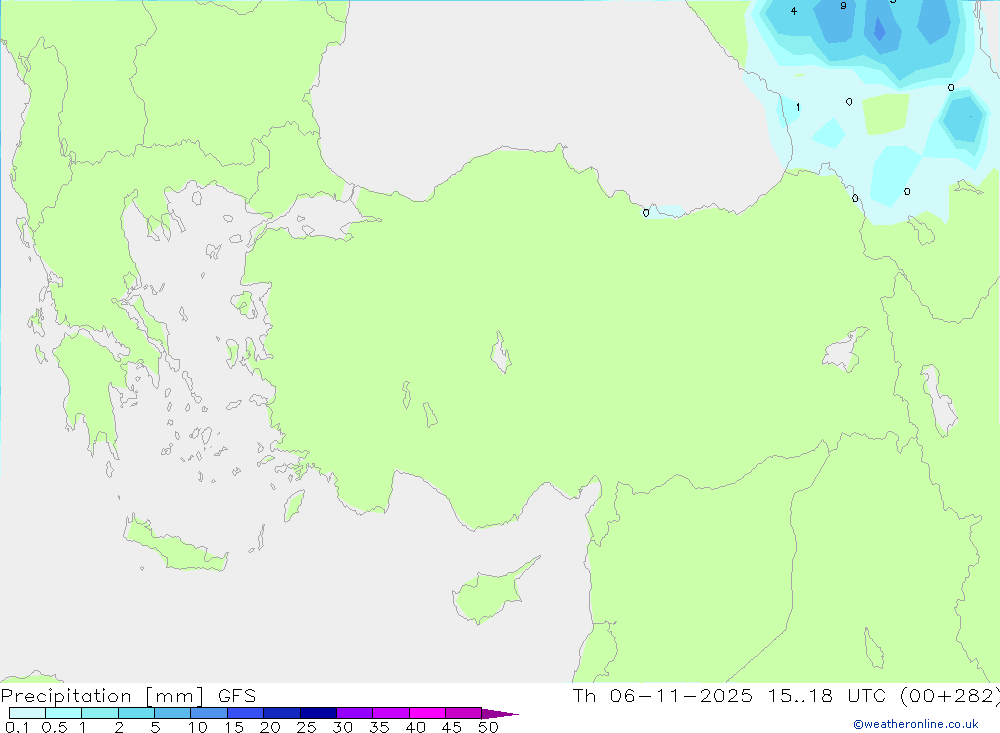1000x733 pixels.
Task: Click the 2–5 mm legend color swatch
Action: pyautogui.click(x=136, y=713)
